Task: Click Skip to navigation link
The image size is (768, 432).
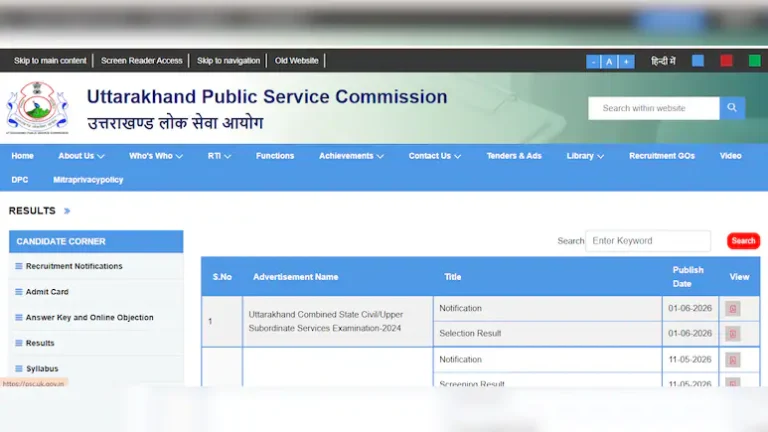Action: [228, 61]
